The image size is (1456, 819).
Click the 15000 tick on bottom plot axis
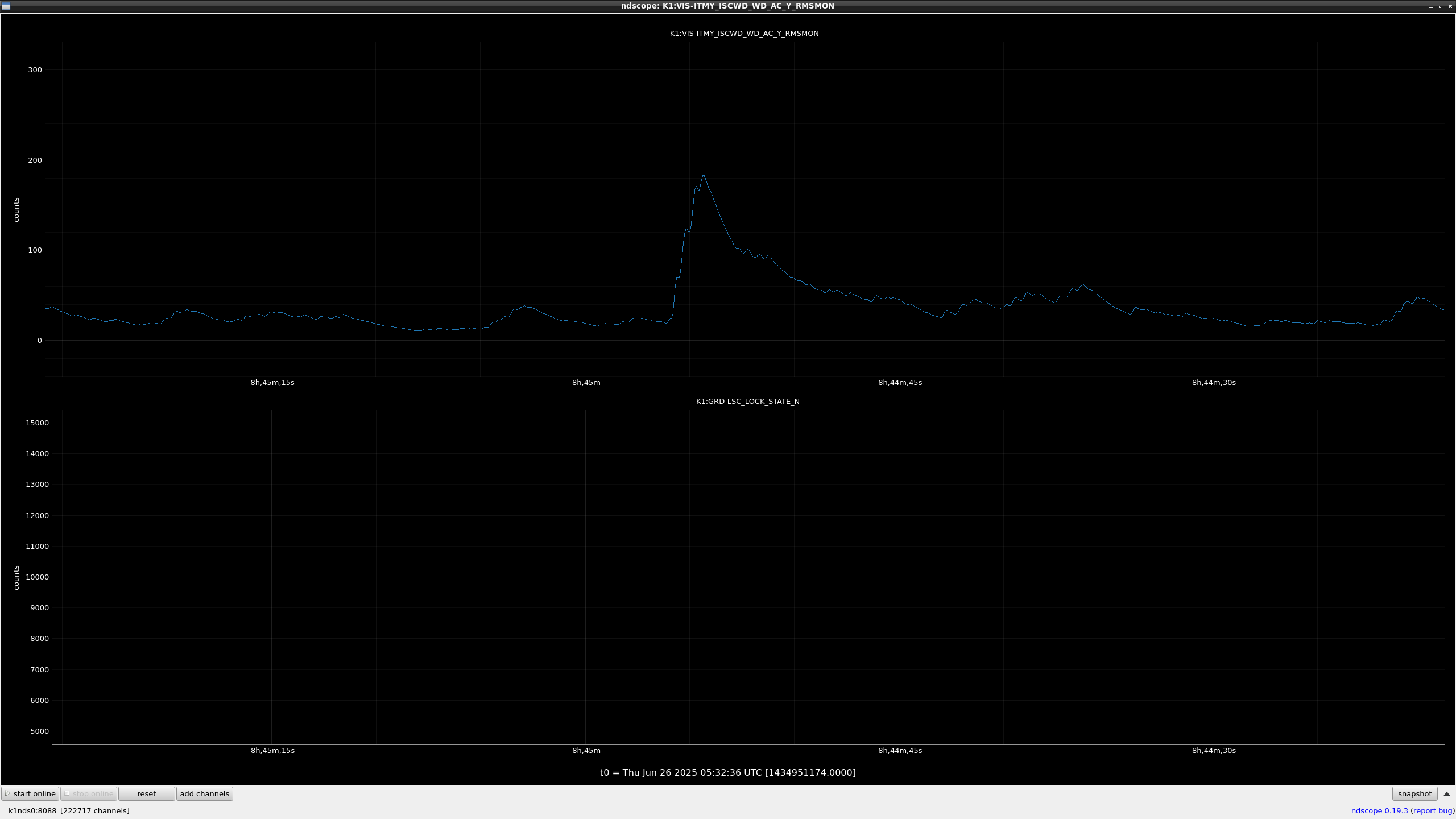tap(38, 423)
